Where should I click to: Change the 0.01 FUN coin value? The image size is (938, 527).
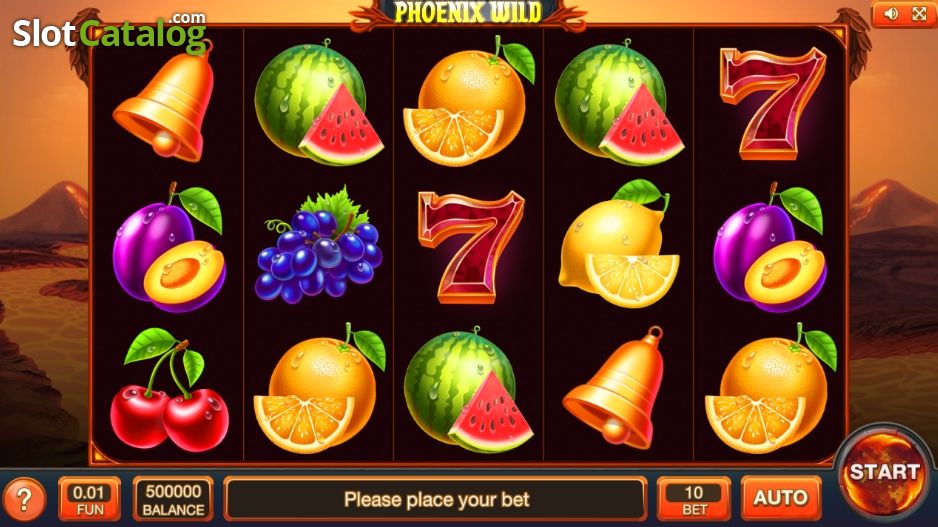[90, 499]
